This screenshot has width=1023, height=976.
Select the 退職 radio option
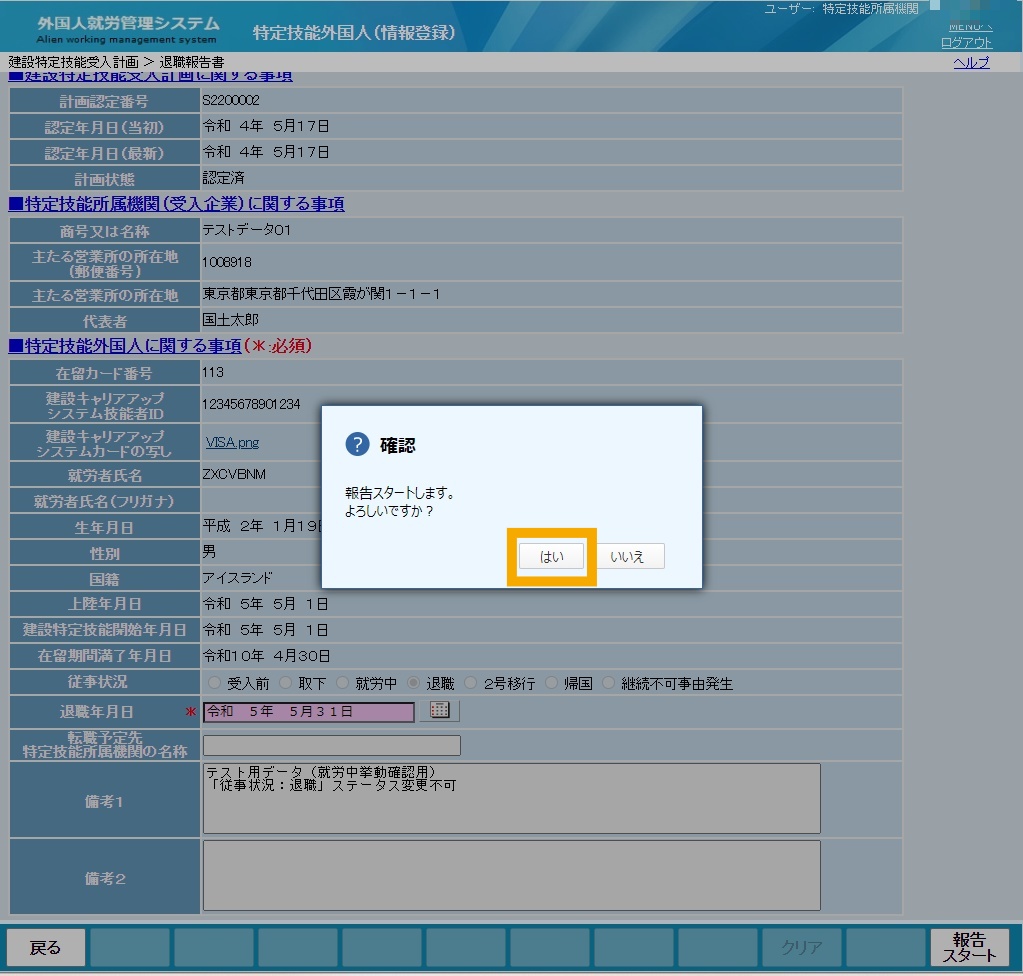(x=413, y=683)
